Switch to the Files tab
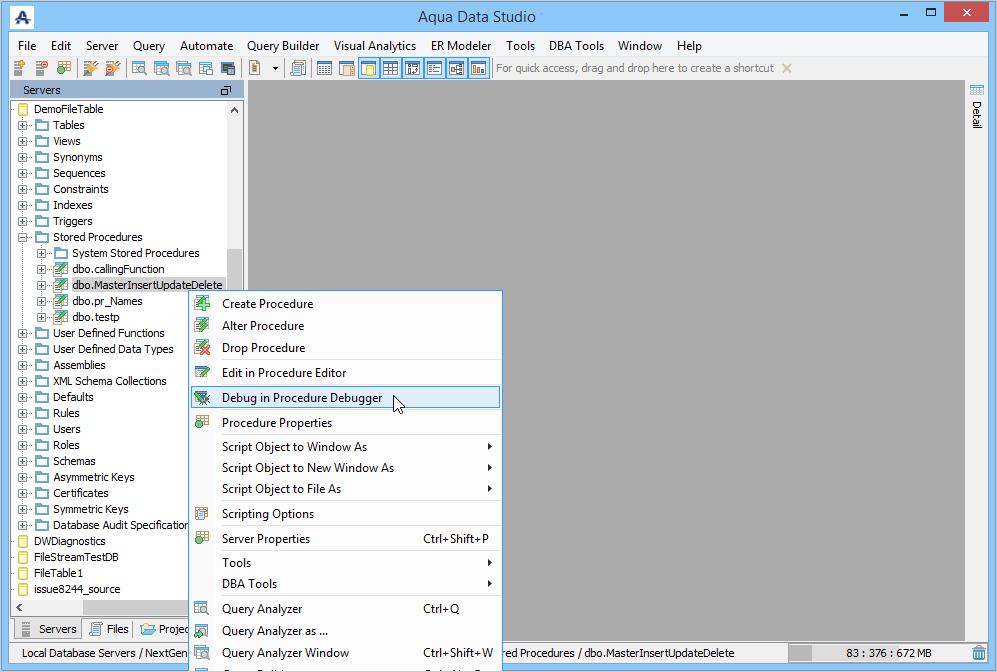Viewport: 997px width, 672px height. (109, 629)
